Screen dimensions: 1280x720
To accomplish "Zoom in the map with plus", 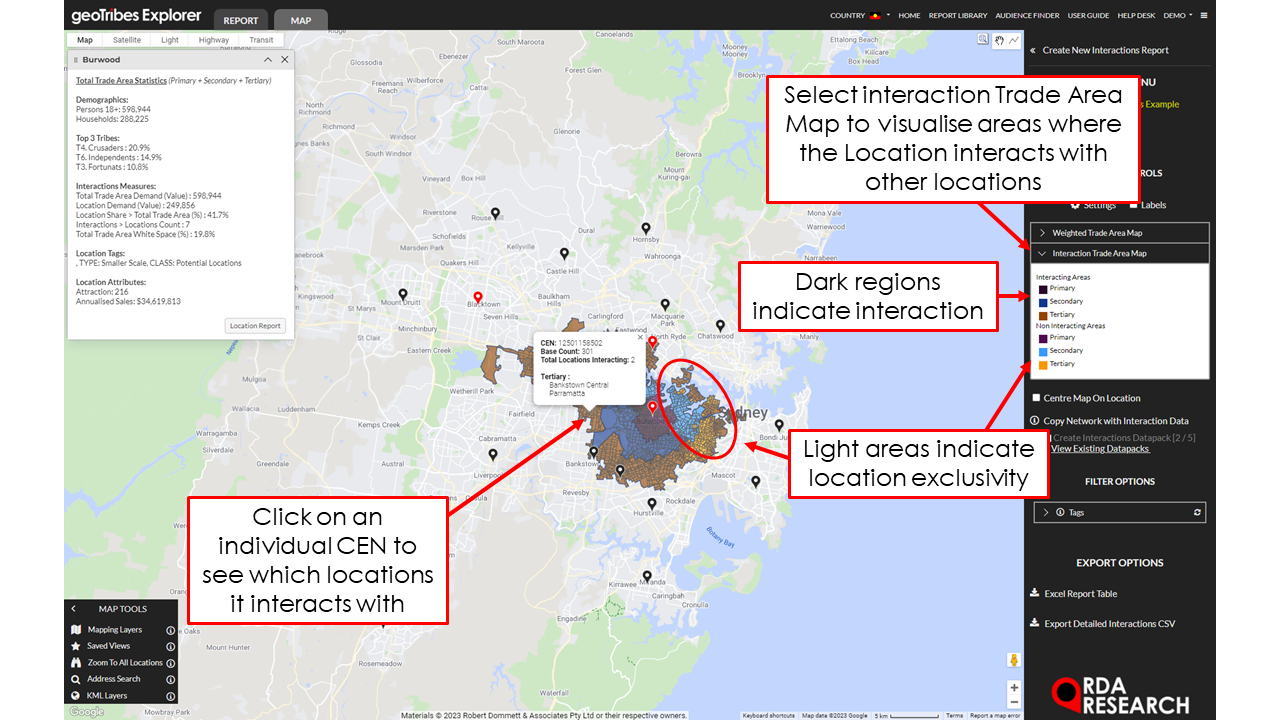I will click(1014, 688).
